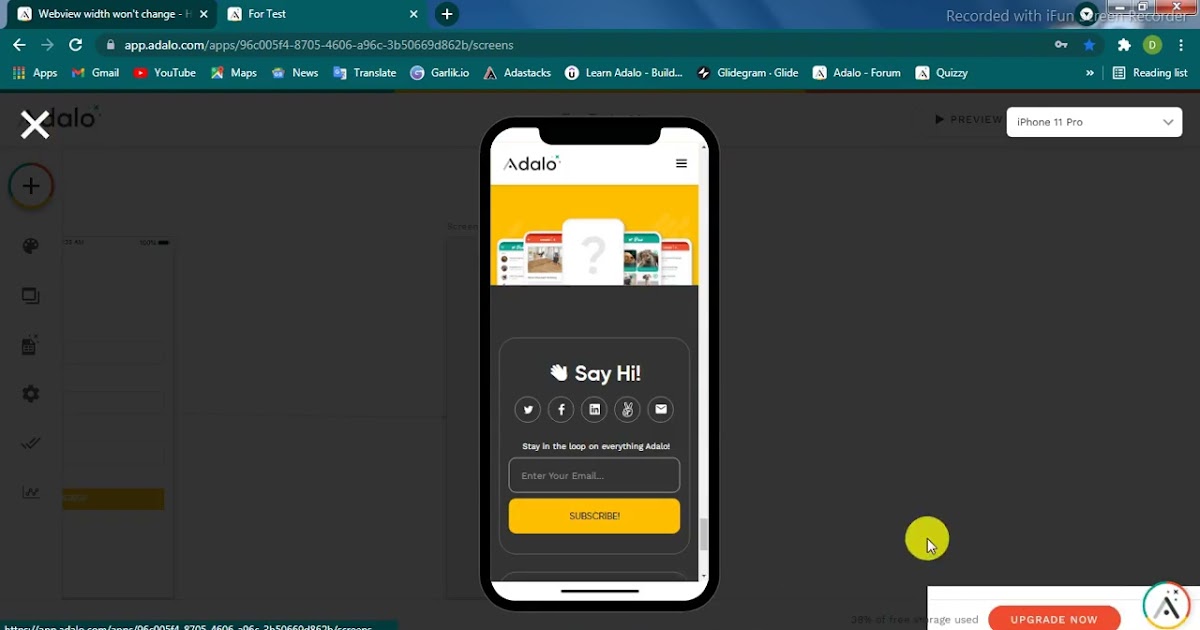Screen dimensions: 1200x630
Task: Click the address bar URL
Action: pyautogui.click(x=319, y=45)
